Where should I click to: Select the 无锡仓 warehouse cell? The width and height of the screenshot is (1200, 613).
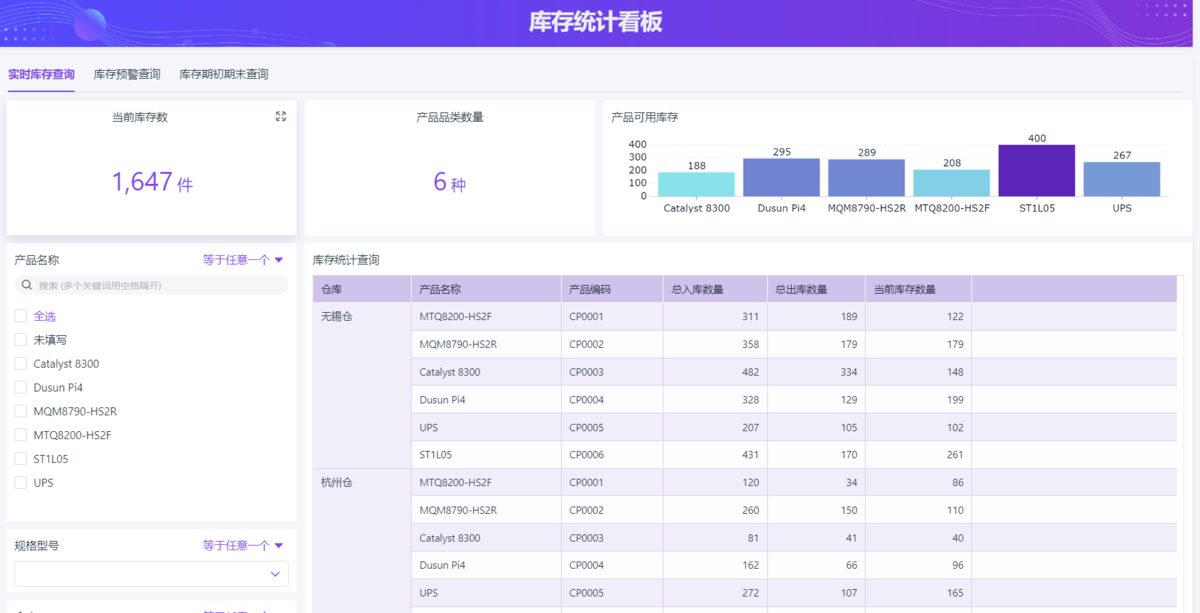[362, 386]
